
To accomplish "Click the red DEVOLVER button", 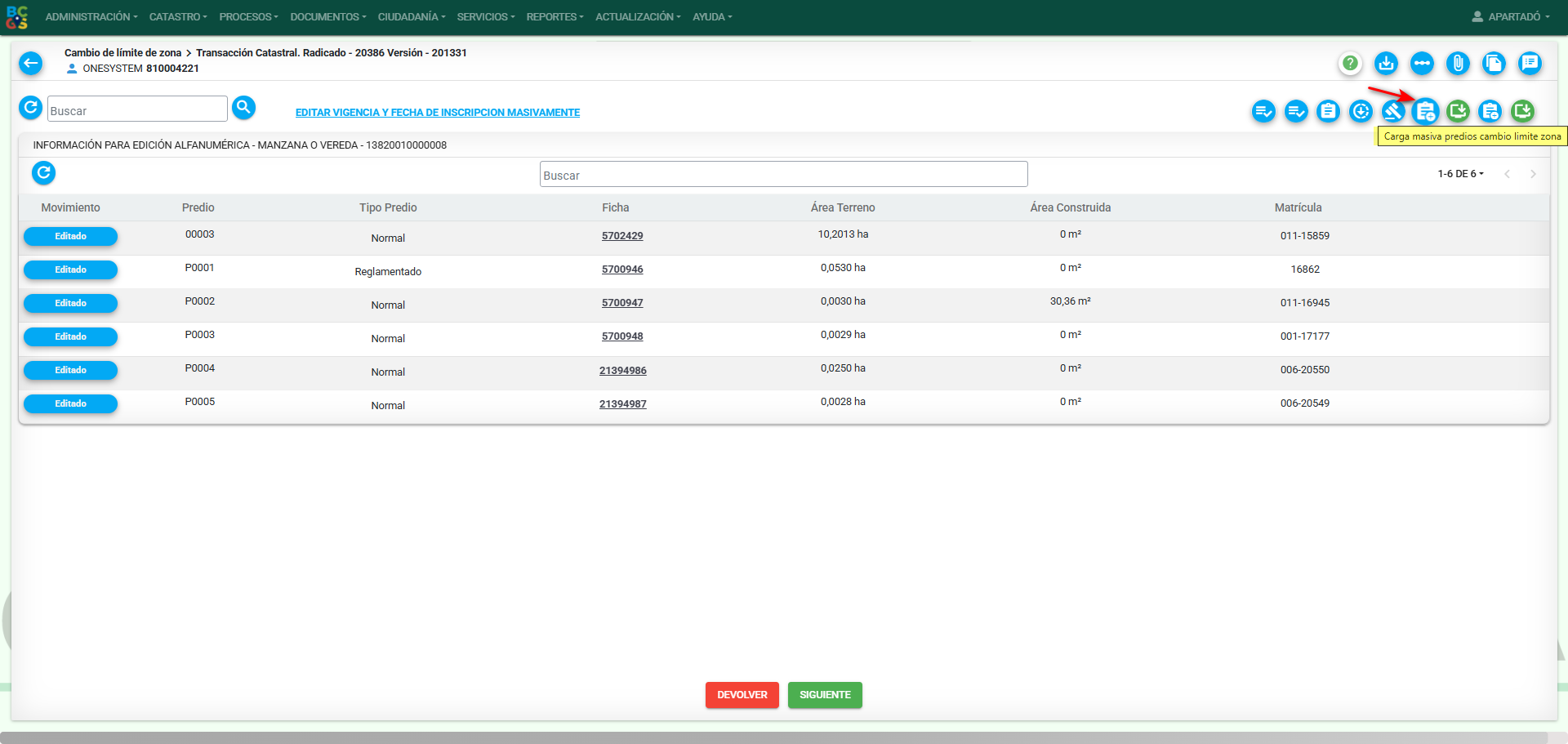I will pyautogui.click(x=742, y=695).
